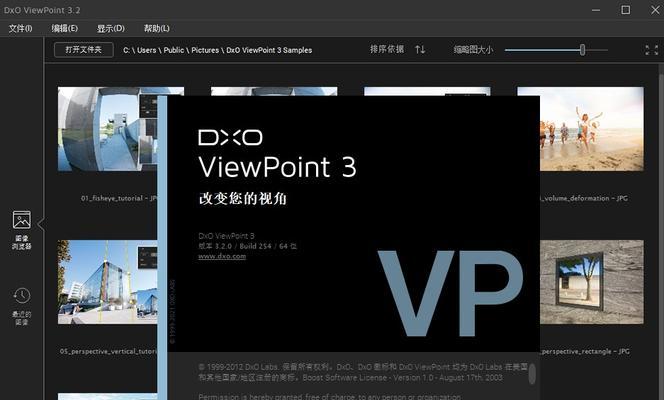Open the 显示(D) menu
The image size is (664, 400).
[111, 28]
